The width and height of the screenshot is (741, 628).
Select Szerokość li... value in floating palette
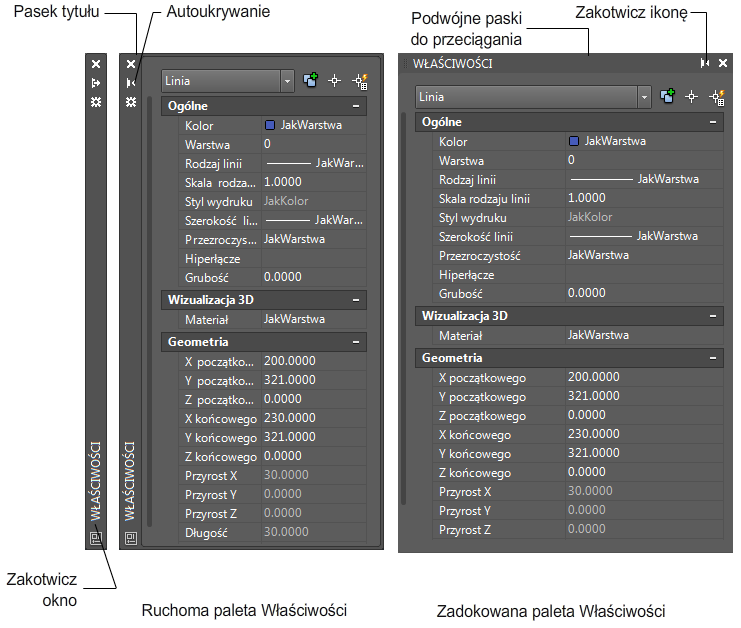tap(314, 220)
